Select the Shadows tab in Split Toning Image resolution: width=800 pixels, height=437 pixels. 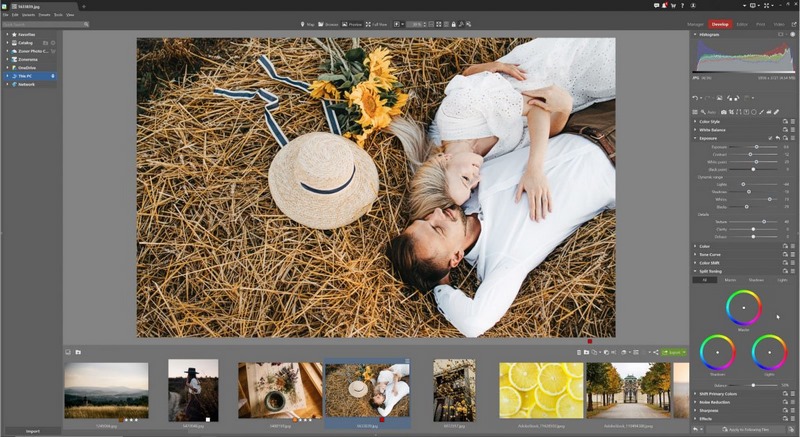coord(756,280)
